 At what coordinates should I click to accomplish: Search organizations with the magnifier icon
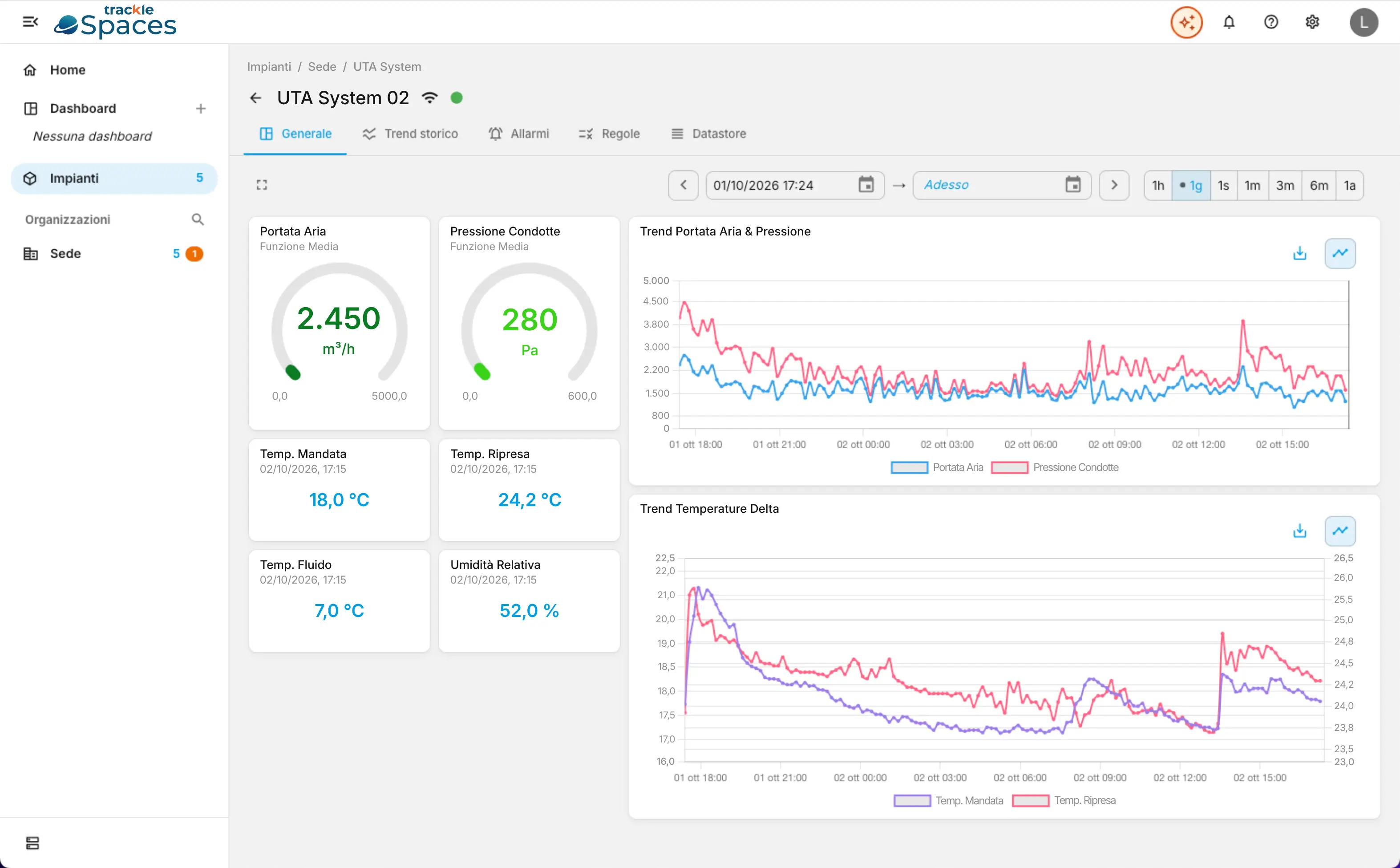point(198,219)
